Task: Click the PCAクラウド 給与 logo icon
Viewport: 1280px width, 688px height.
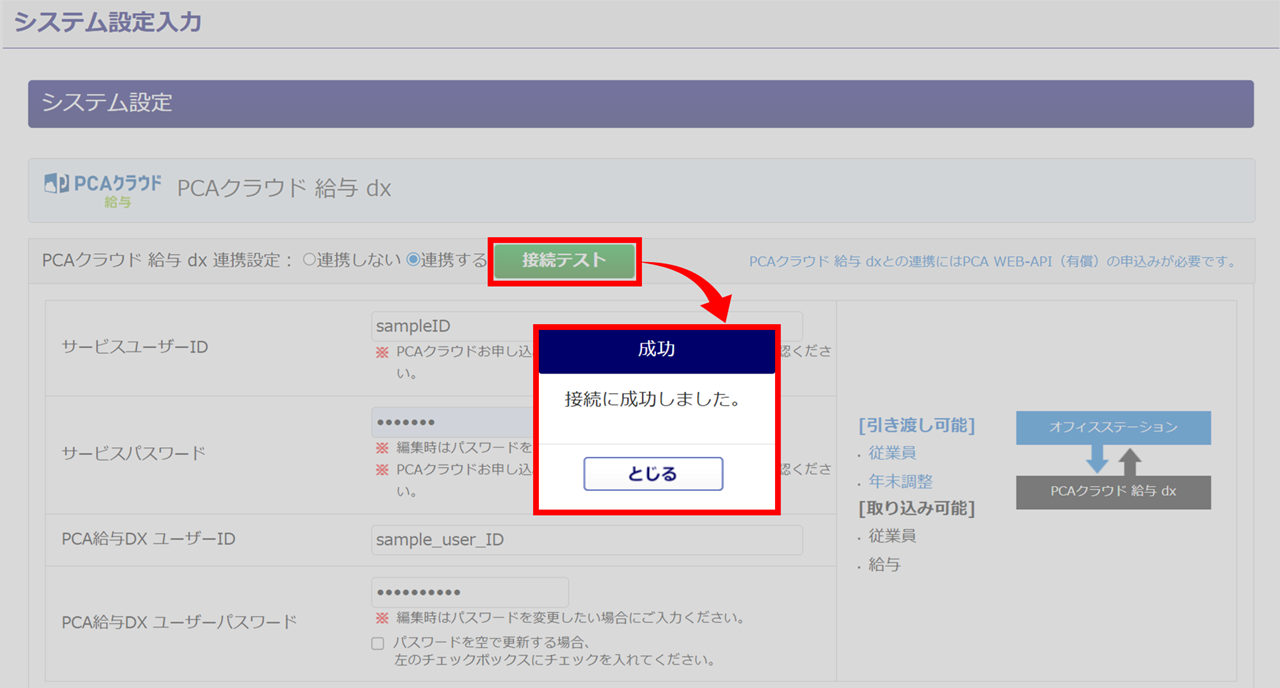Action: tap(103, 189)
